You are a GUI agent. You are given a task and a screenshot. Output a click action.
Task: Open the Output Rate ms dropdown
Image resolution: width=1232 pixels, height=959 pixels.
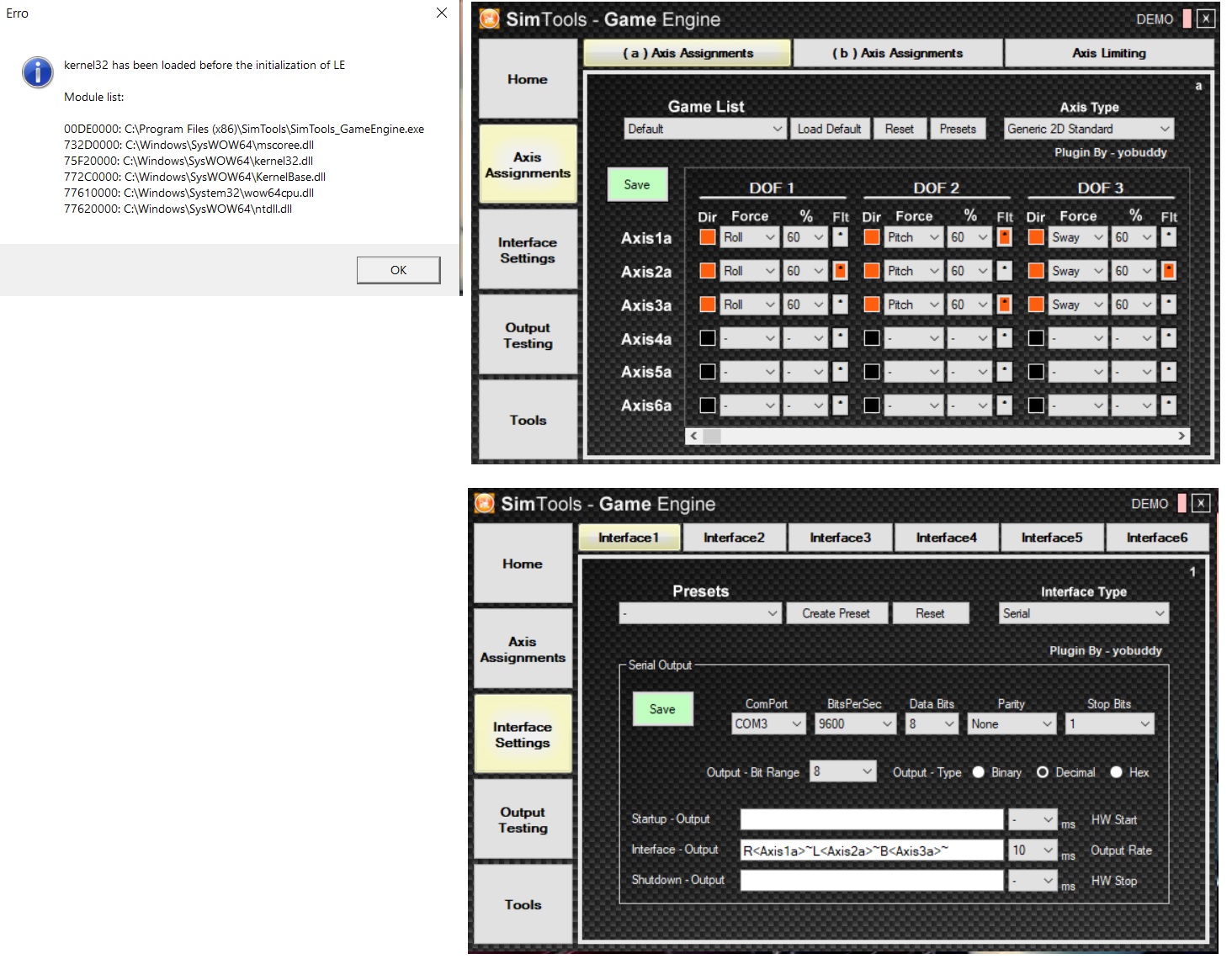[1033, 850]
